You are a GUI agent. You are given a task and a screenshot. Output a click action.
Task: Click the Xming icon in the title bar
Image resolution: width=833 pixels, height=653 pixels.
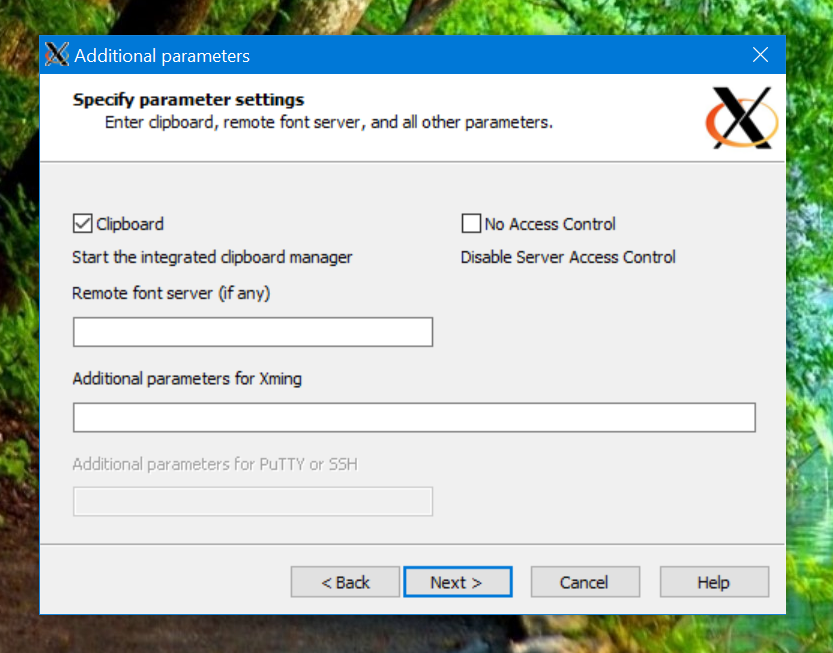(57, 55)
